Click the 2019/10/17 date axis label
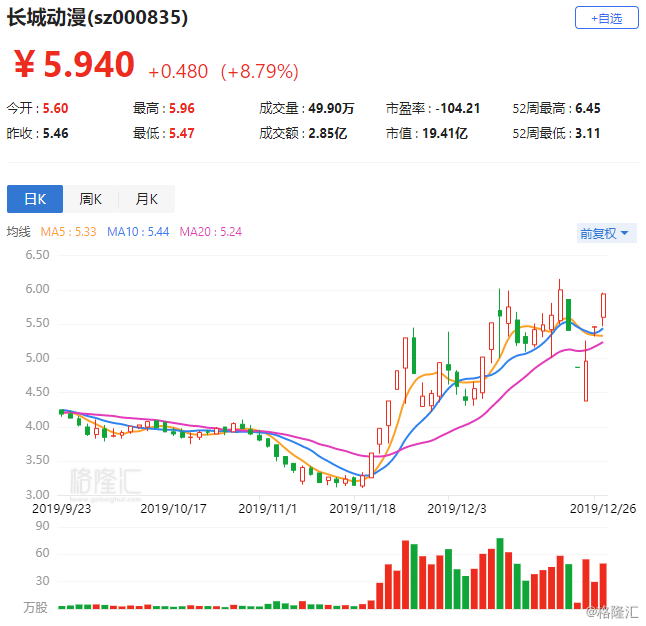646x626 pixels. click(x=173, y=509)
